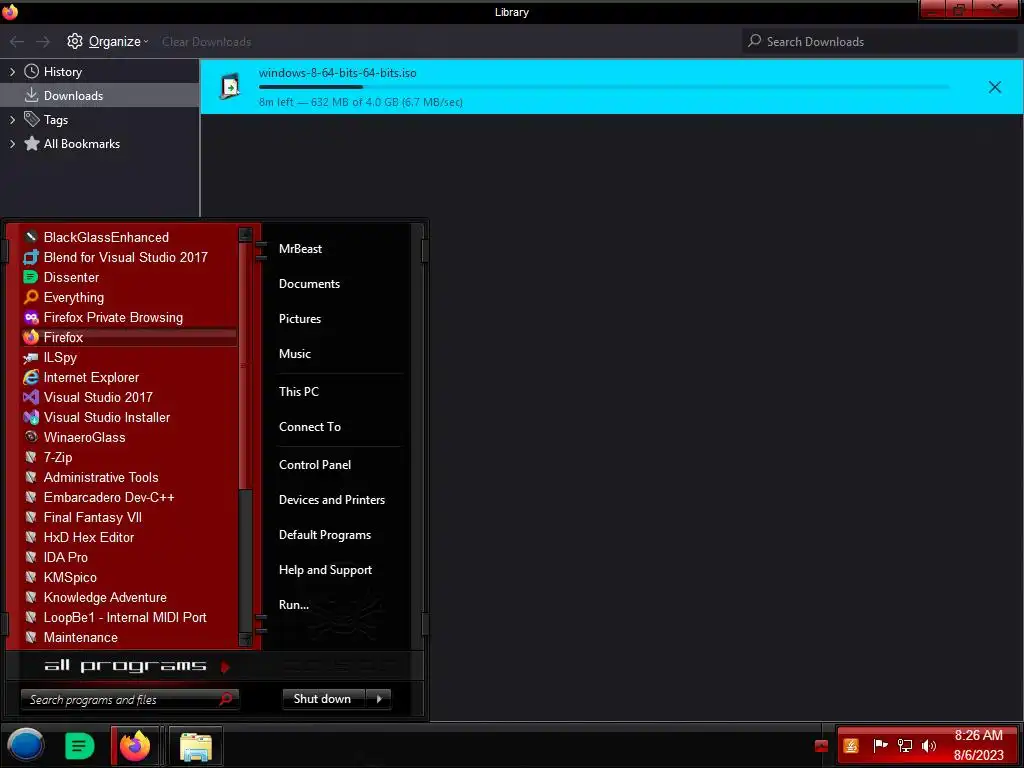Click the WinaeroGlass icon
Screen dimensions: 1024x768
point(31,437)
